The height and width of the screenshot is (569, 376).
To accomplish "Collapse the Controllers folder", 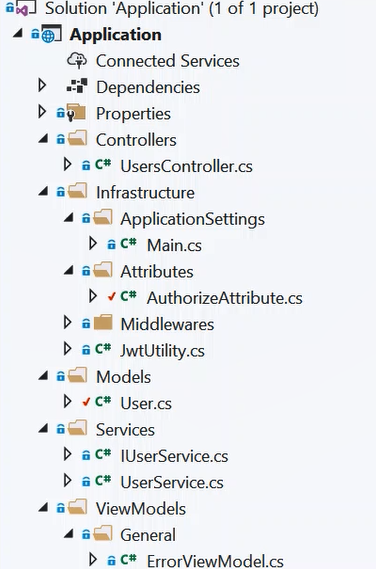I will click(43, 139).
